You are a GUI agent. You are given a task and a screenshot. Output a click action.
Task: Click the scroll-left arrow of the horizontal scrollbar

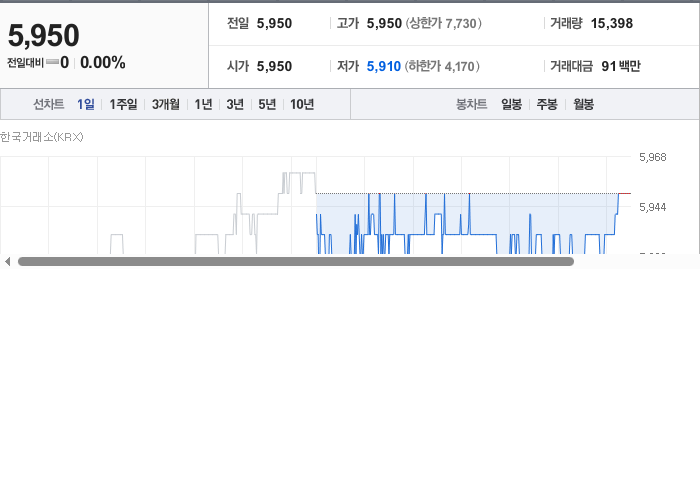[x=7, y=262]
